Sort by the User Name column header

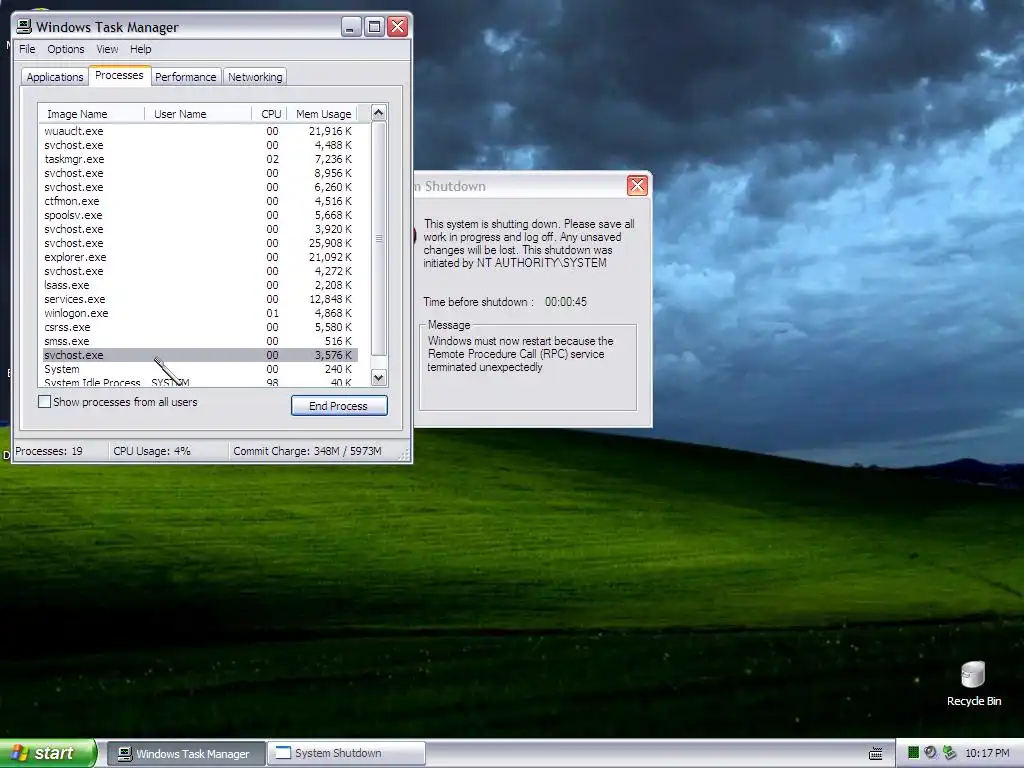click(x=198, y=114)
